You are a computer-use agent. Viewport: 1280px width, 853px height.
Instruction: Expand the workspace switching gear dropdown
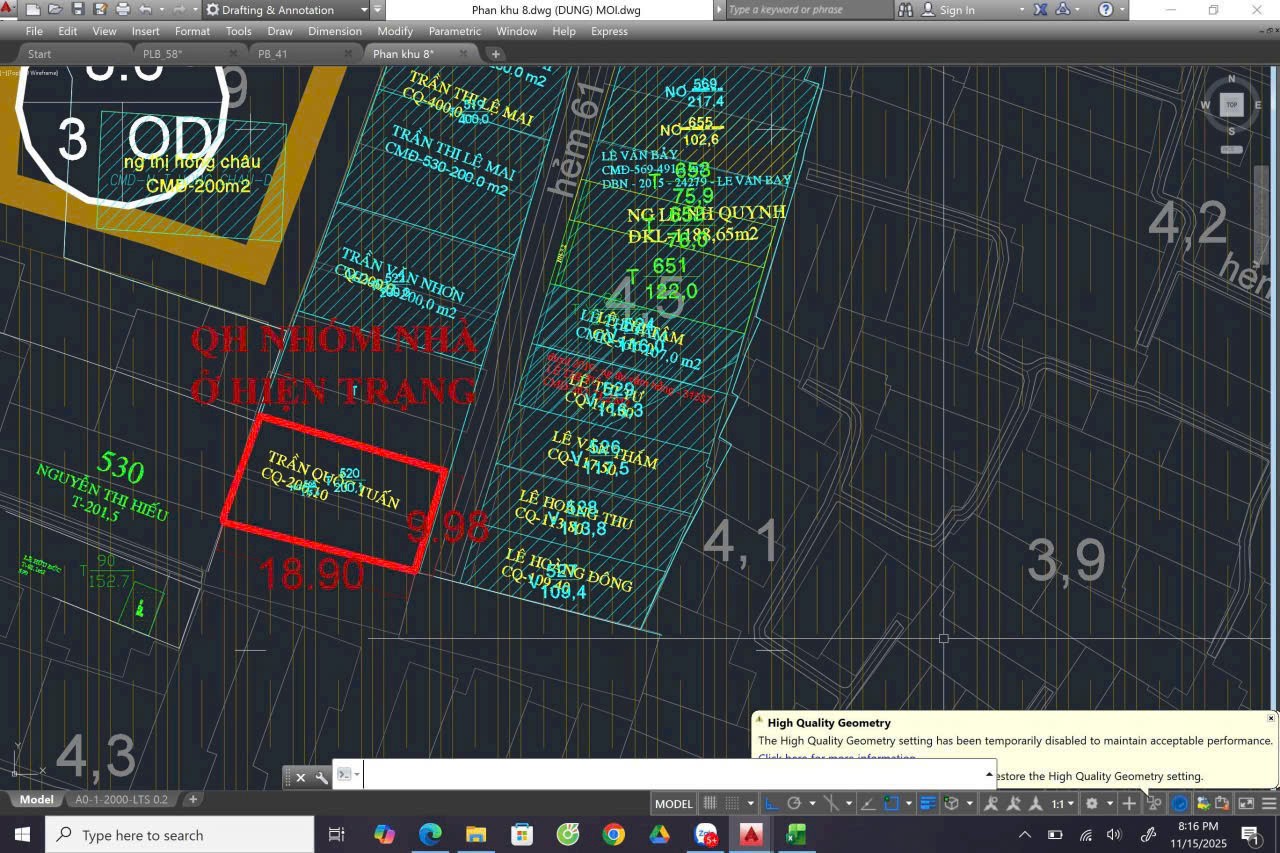1098,804
